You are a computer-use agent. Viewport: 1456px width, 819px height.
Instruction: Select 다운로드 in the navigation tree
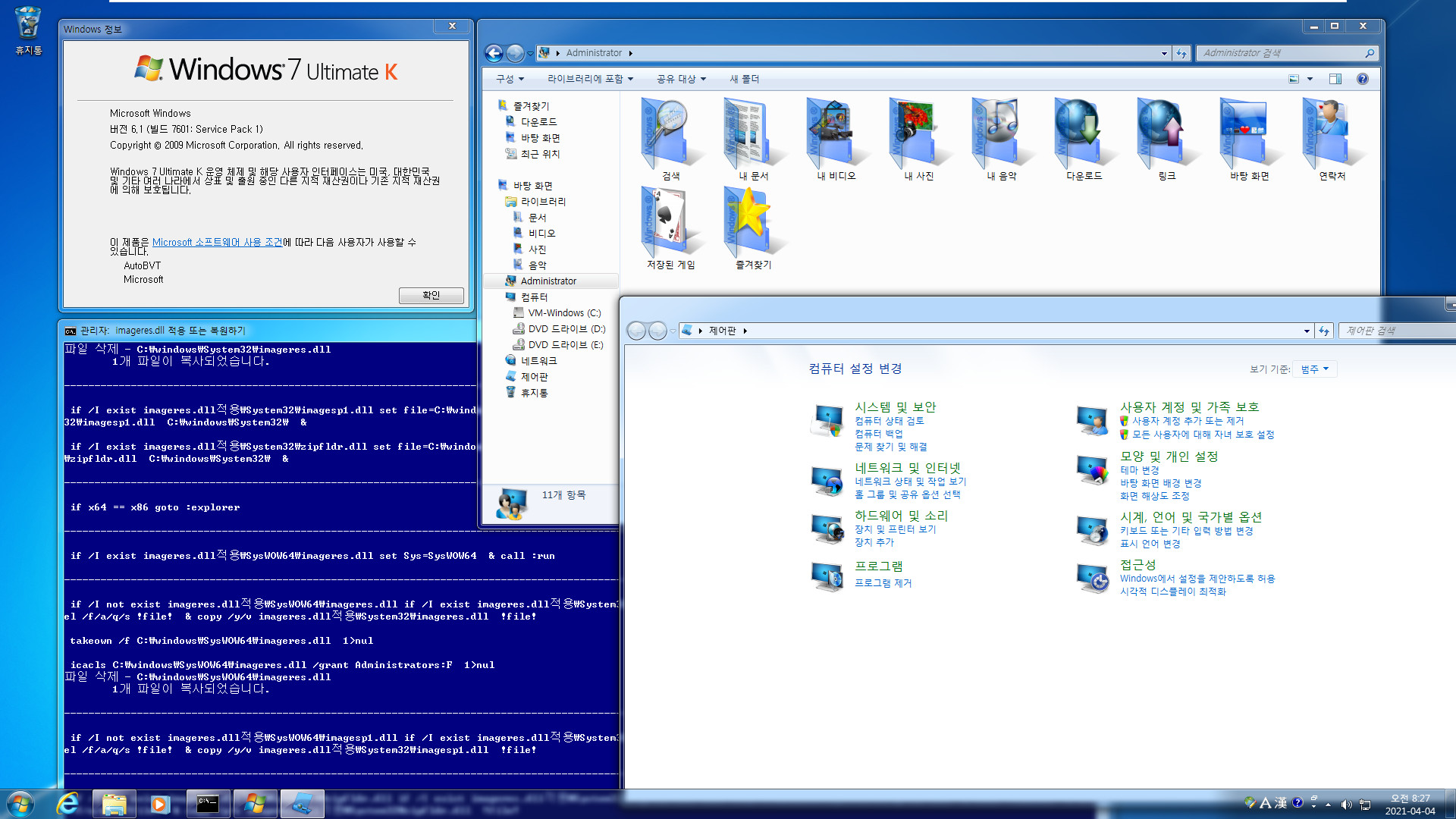pos(538,122)
